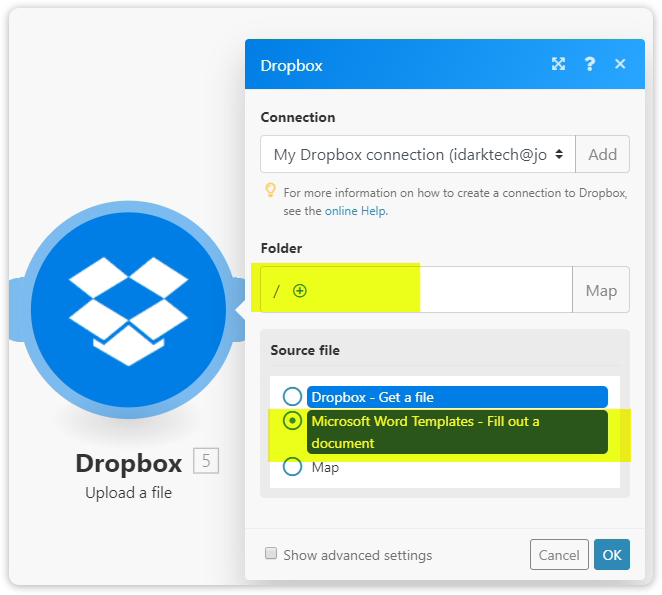The width and height of the screenshot is (662, 595).
Task: Toggle the Map button for Folder
Action: point(601,290)
